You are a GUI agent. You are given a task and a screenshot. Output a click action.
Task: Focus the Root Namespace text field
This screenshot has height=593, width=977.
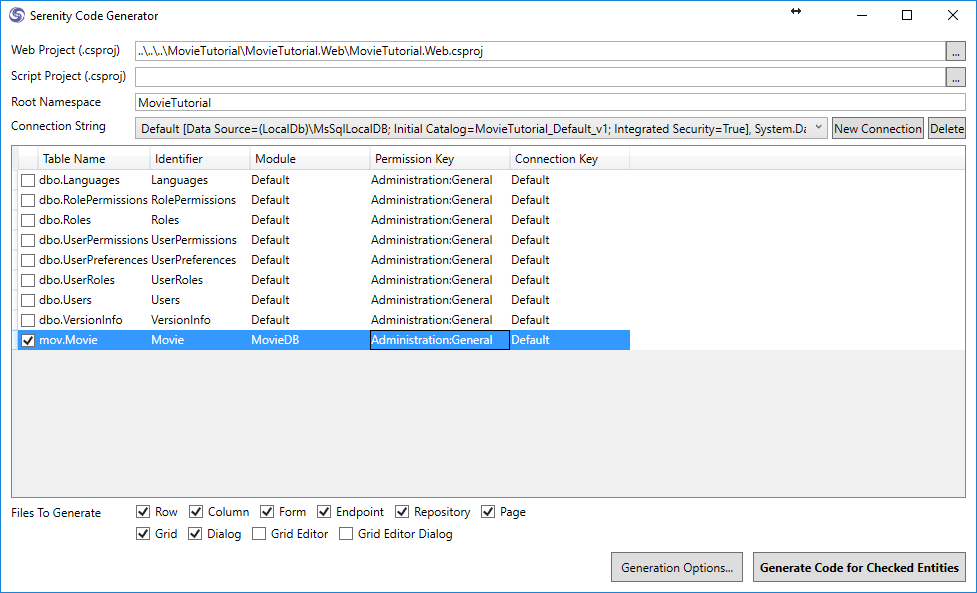[550, 102]
